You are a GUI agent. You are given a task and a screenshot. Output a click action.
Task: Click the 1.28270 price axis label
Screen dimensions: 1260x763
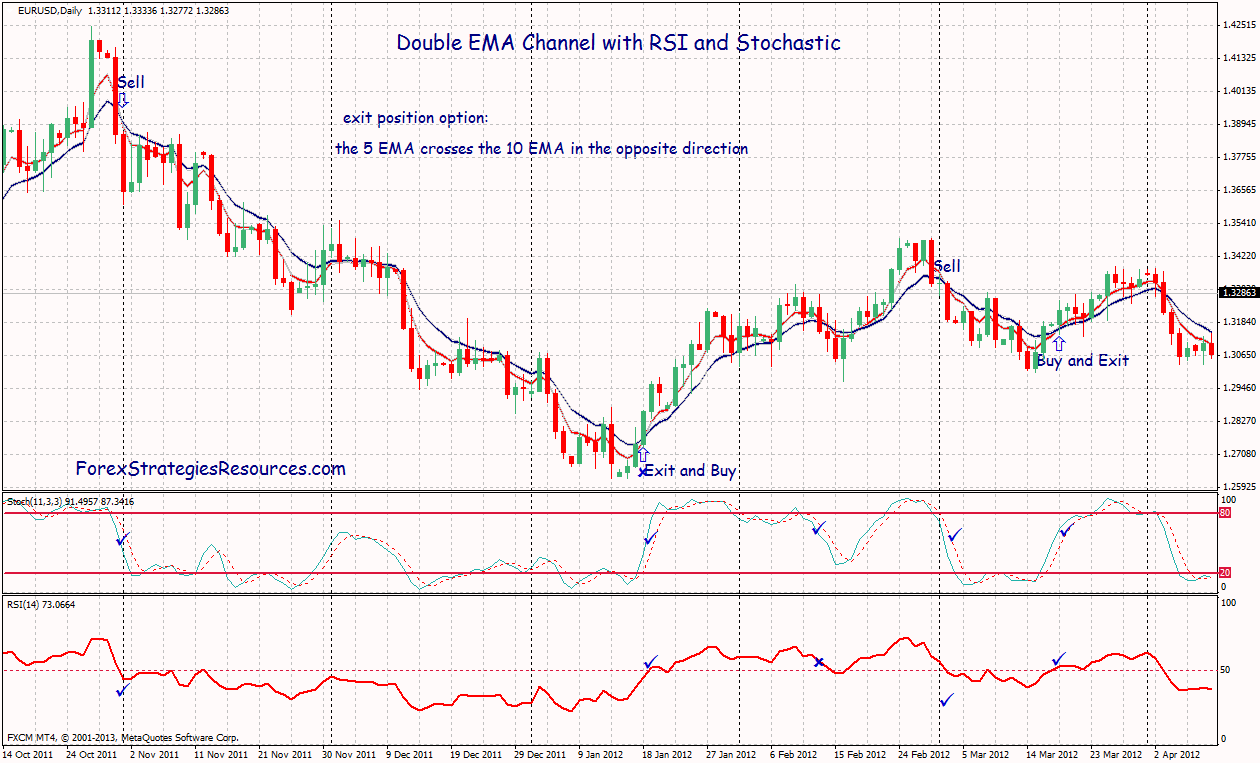click(x=1239, y=421)
